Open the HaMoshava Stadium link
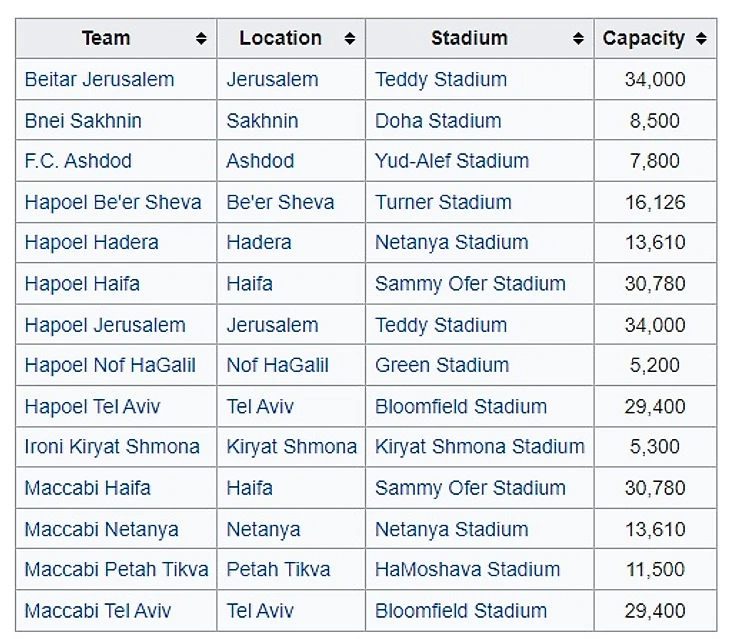The image size is (730, 639). coord(467,569)
